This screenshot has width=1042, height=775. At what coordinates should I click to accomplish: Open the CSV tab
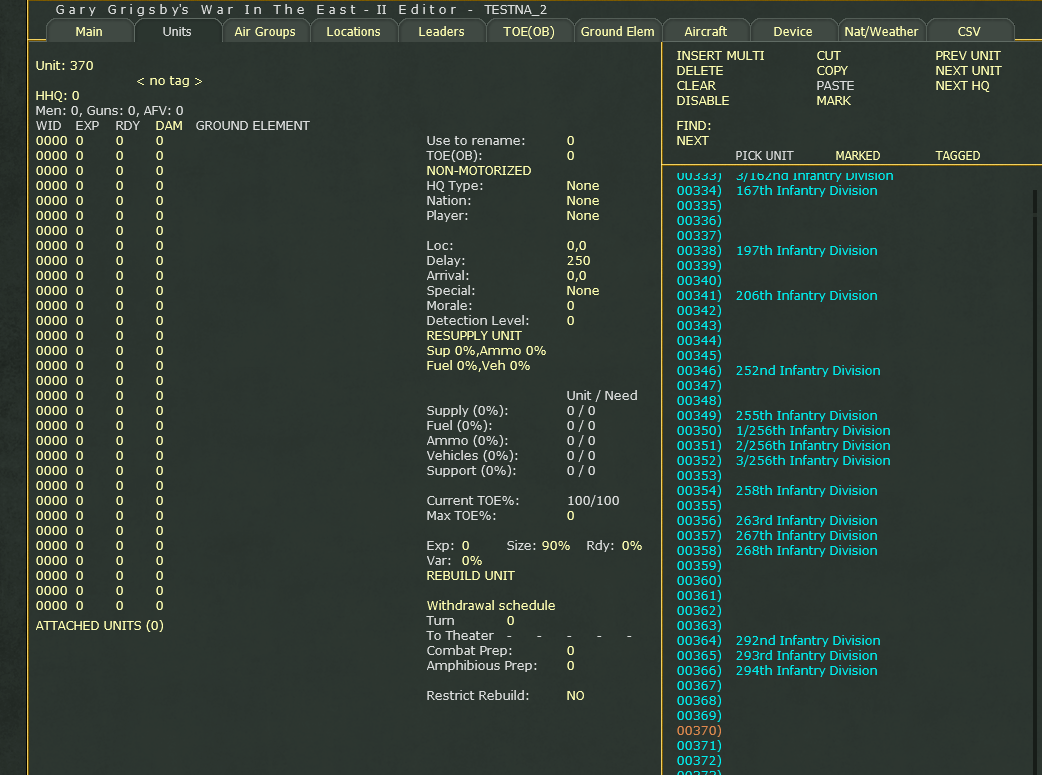(969, 31)
